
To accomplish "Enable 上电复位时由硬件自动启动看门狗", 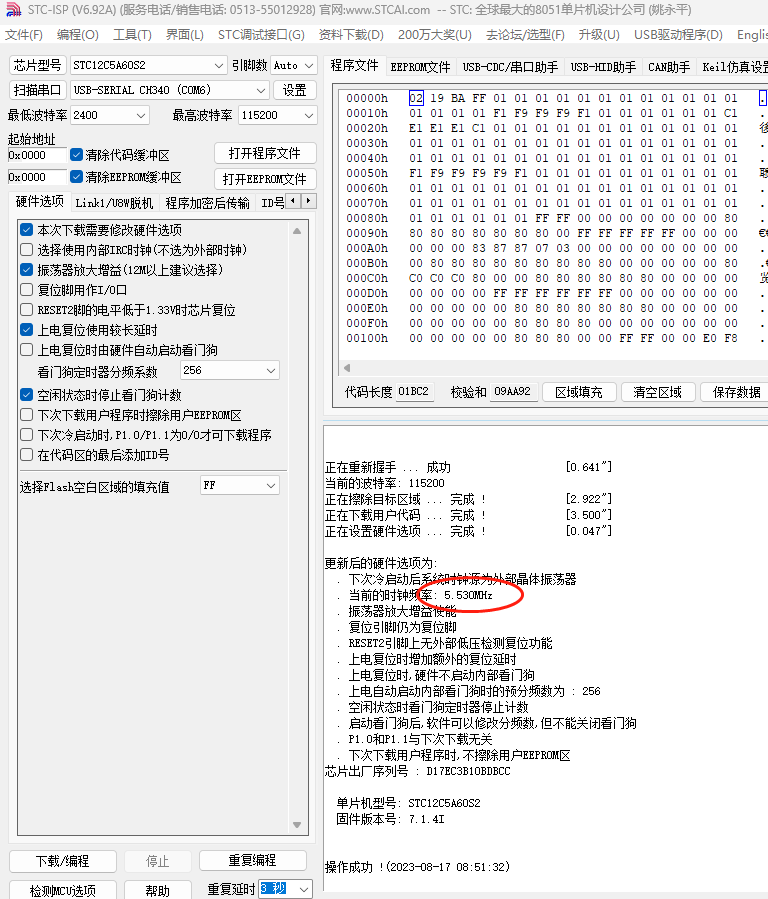I will click(x=26, y=350).
